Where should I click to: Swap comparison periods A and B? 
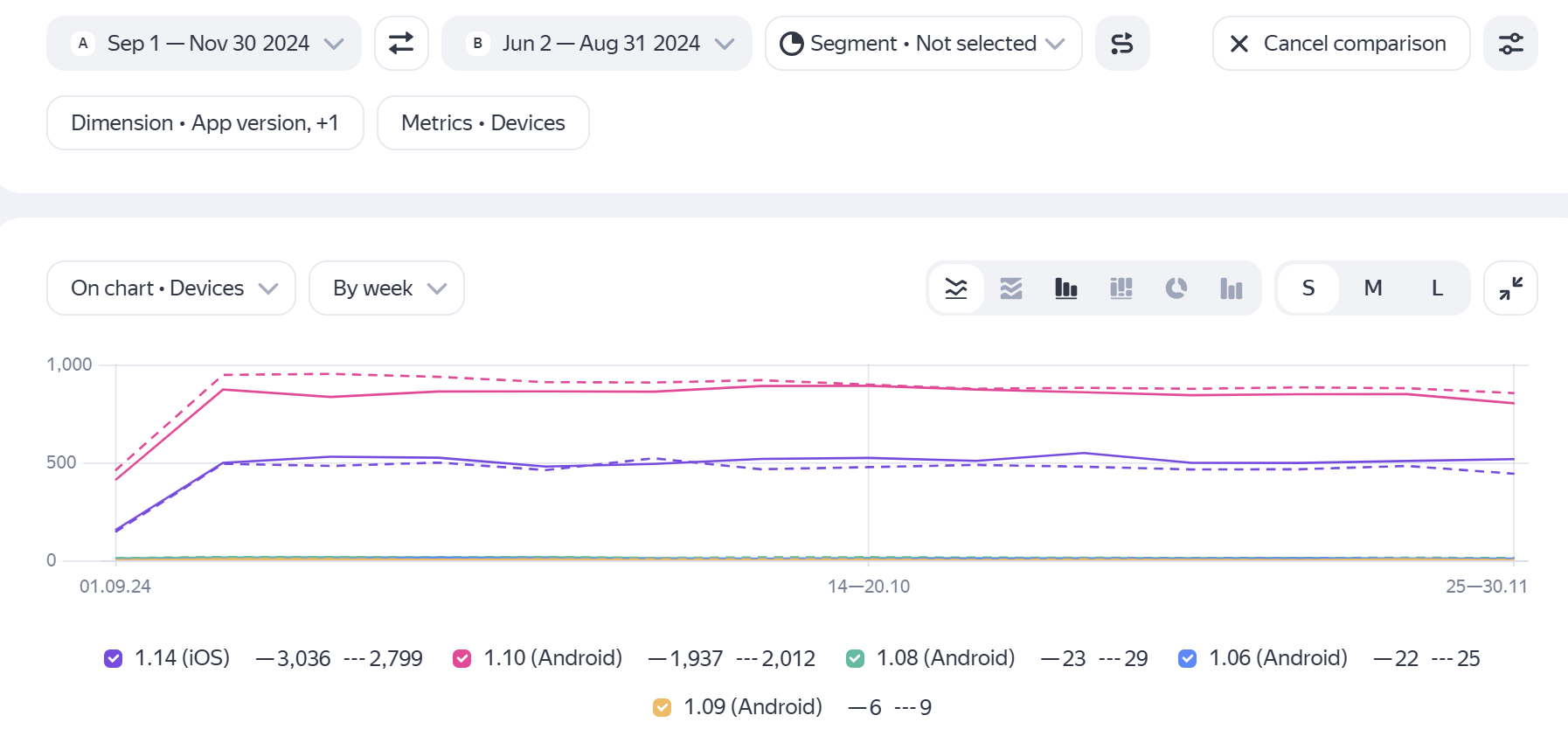[x=401, y=43]
